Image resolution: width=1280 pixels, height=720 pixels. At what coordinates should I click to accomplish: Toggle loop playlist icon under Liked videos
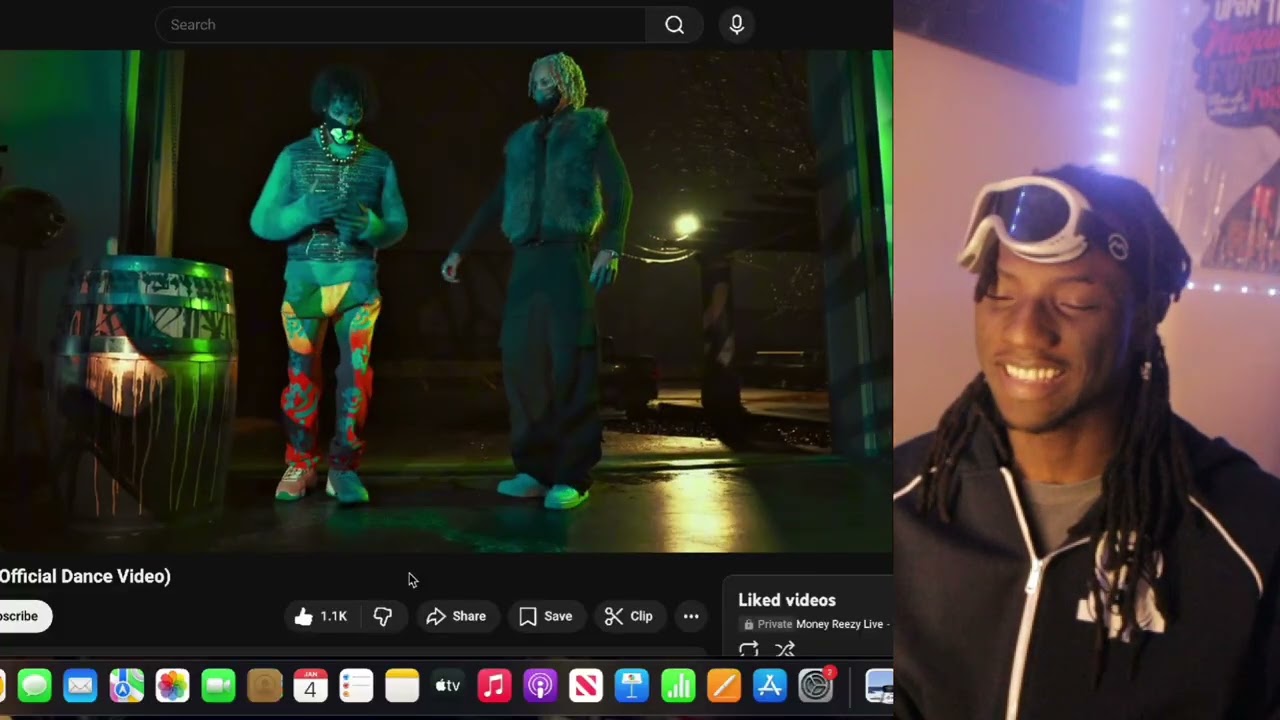click(748, 649)
